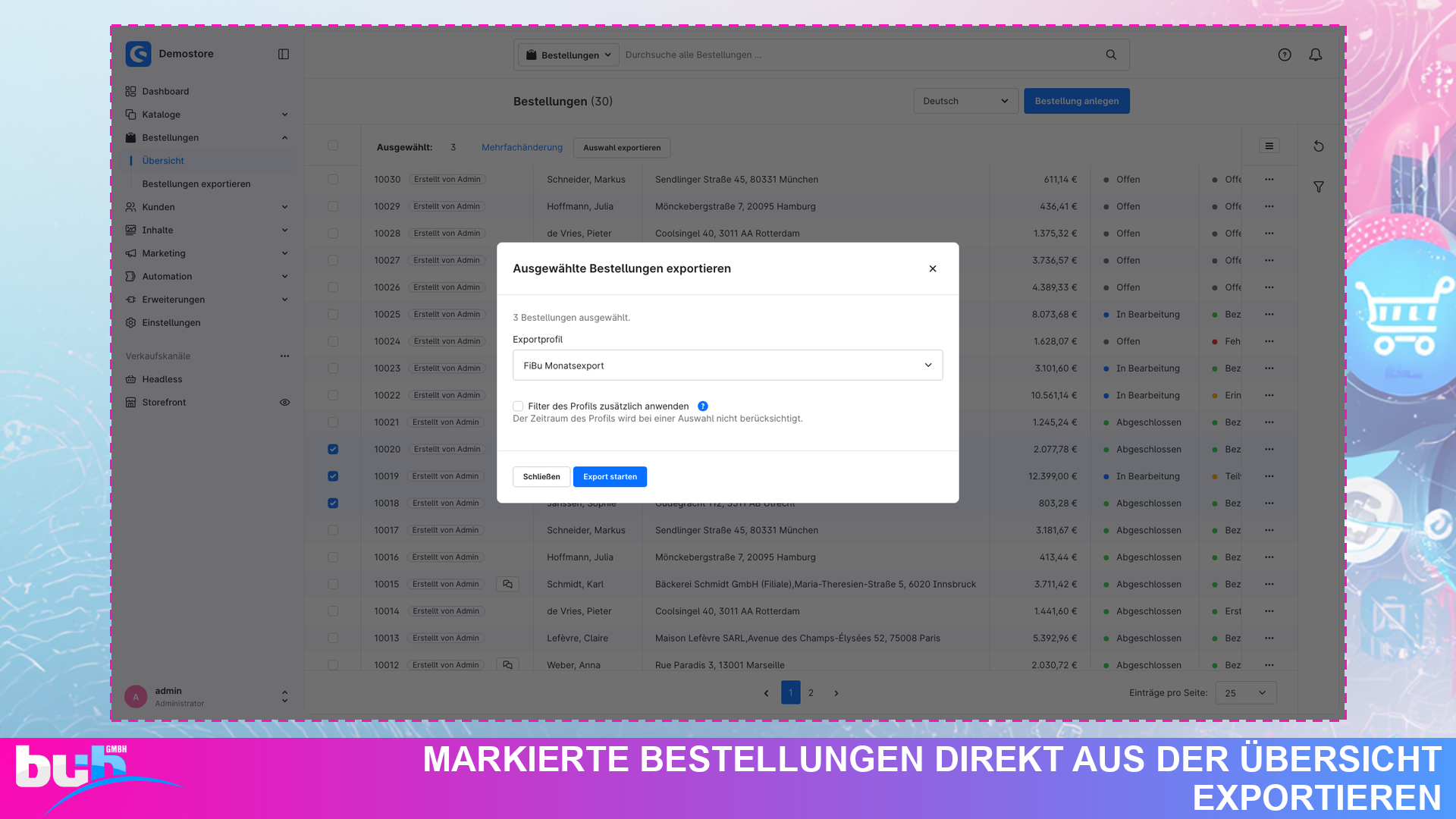1456x819 pixels.
Task: Open the list column settings icon
Action: 1269,146
